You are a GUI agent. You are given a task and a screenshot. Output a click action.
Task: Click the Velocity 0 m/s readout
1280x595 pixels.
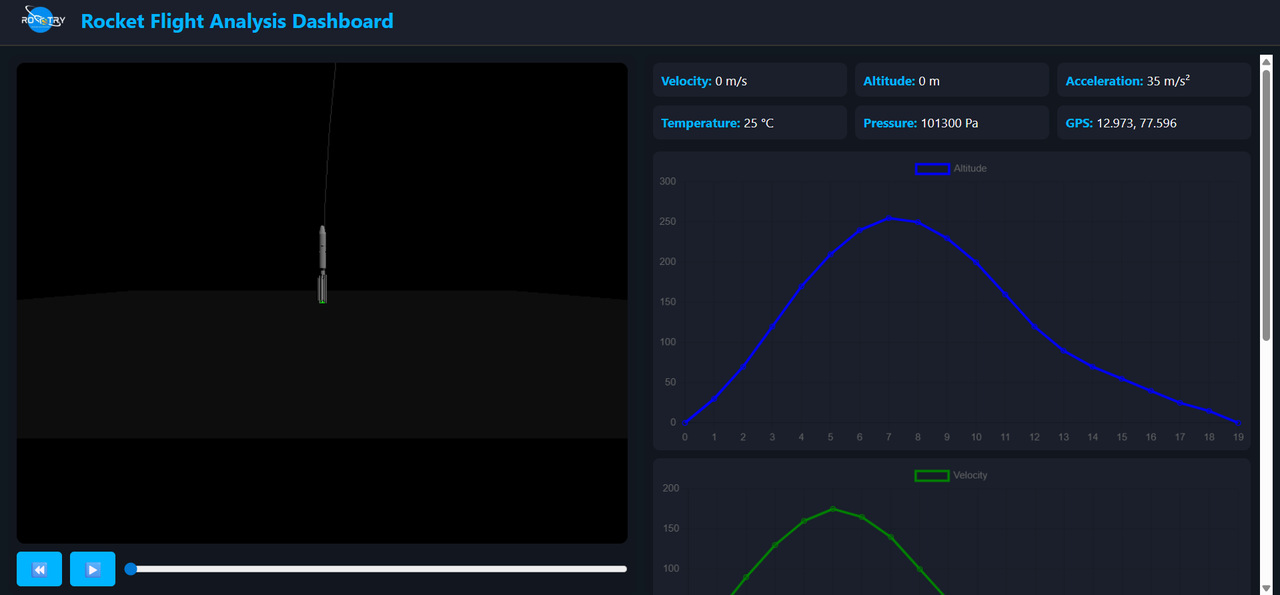[750, 81]
